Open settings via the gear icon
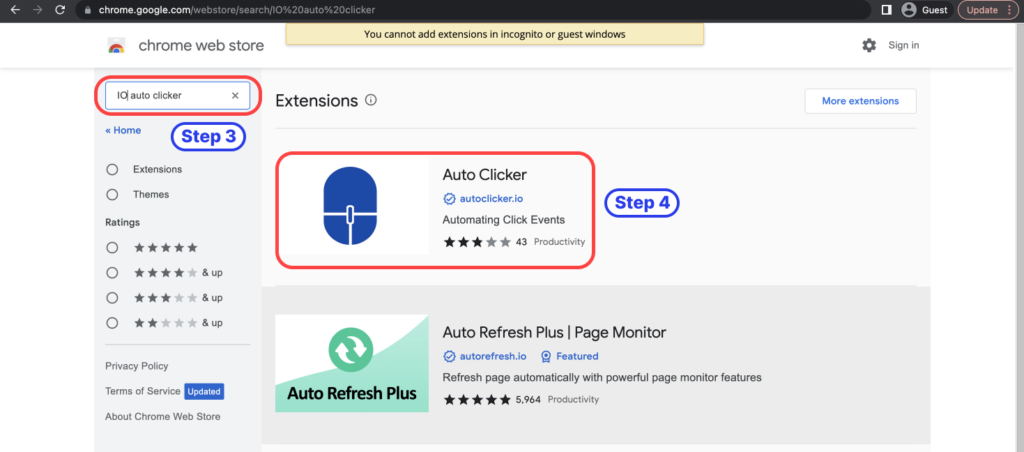The height and width of the screenshot is (452, 1024). tap(869, 45)
